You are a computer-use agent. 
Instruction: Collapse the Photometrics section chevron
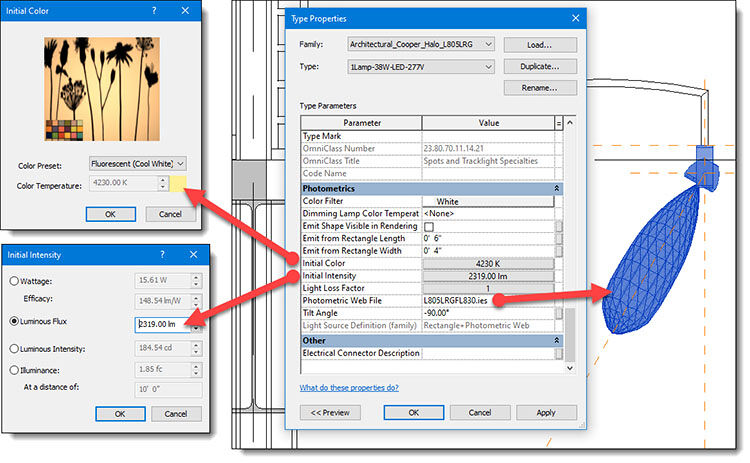pos(556,188)
